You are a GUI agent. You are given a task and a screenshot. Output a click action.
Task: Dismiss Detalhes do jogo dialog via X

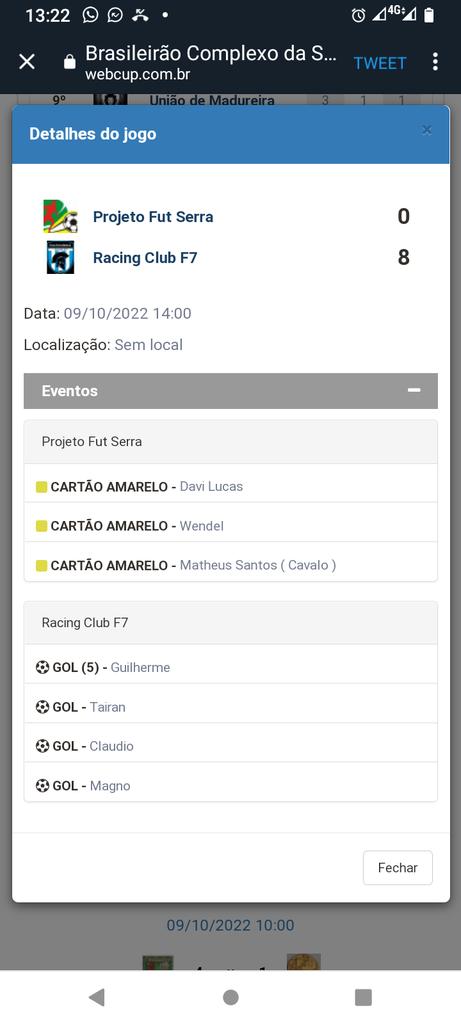[x=426, y=130]
